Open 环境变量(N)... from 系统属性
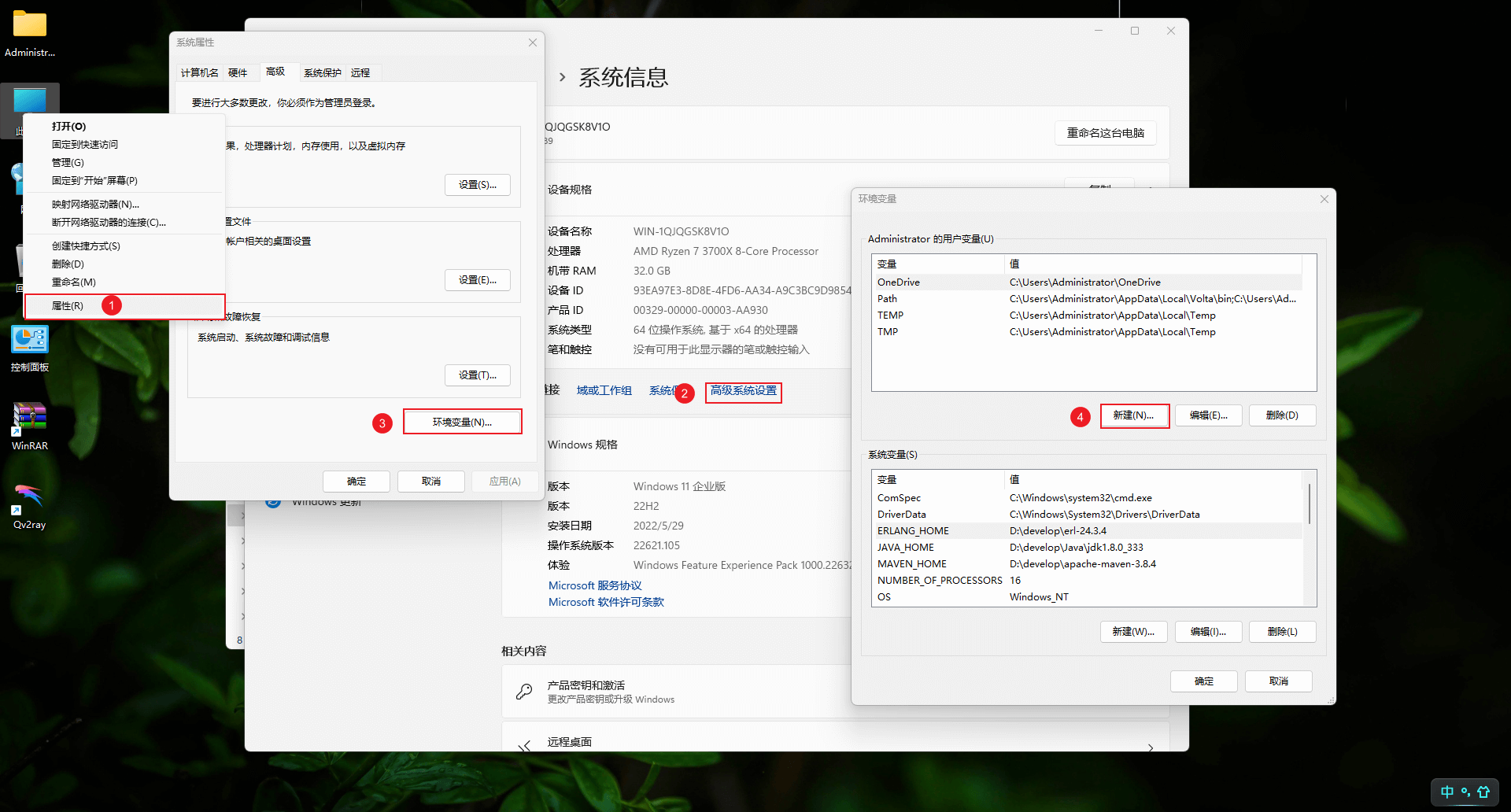 click(463, 423)
